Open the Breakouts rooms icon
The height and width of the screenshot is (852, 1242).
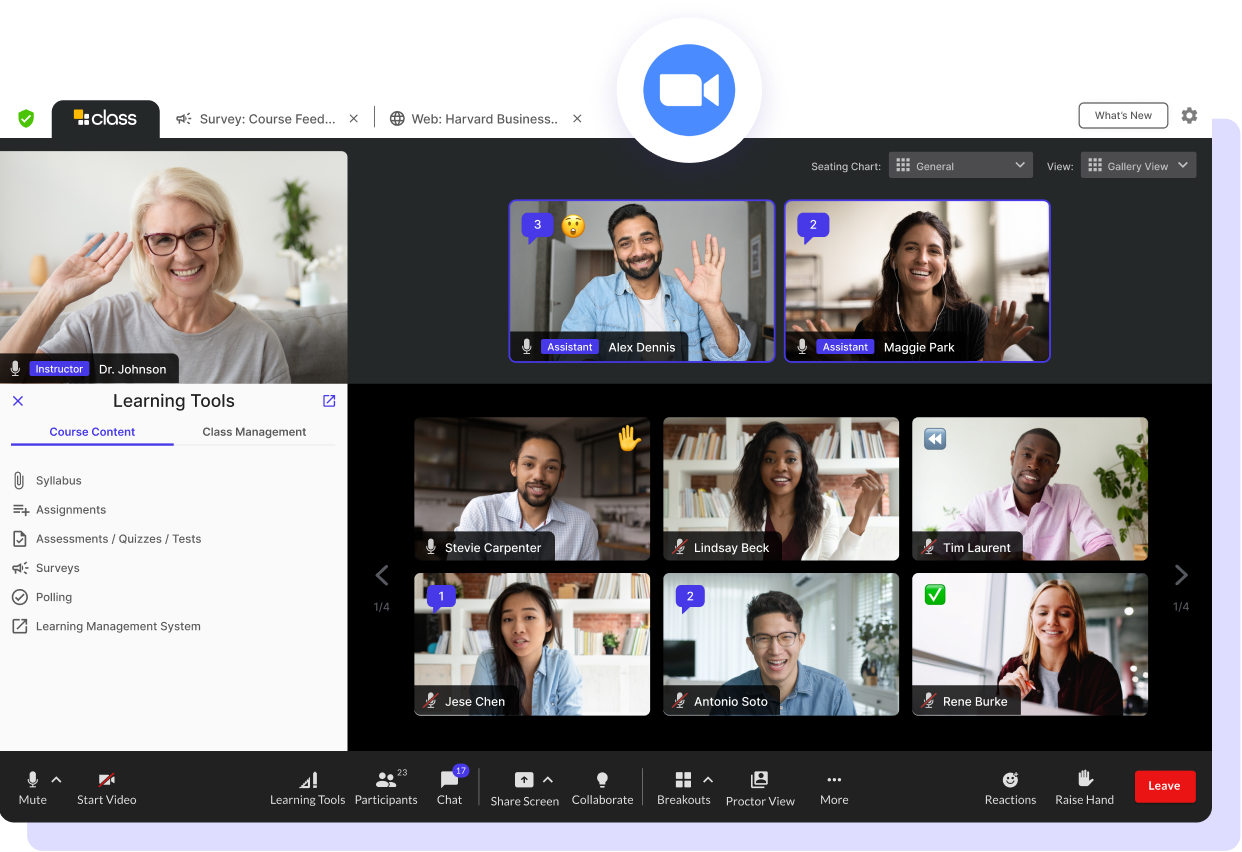pos(684,780)
